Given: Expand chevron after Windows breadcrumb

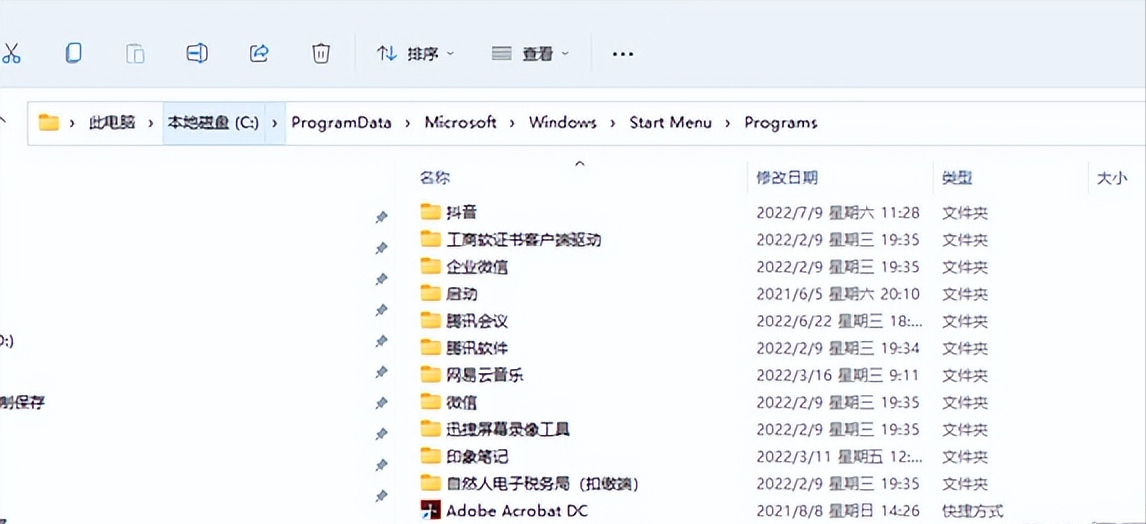Looking at the screenshot, I should [613, 123].
